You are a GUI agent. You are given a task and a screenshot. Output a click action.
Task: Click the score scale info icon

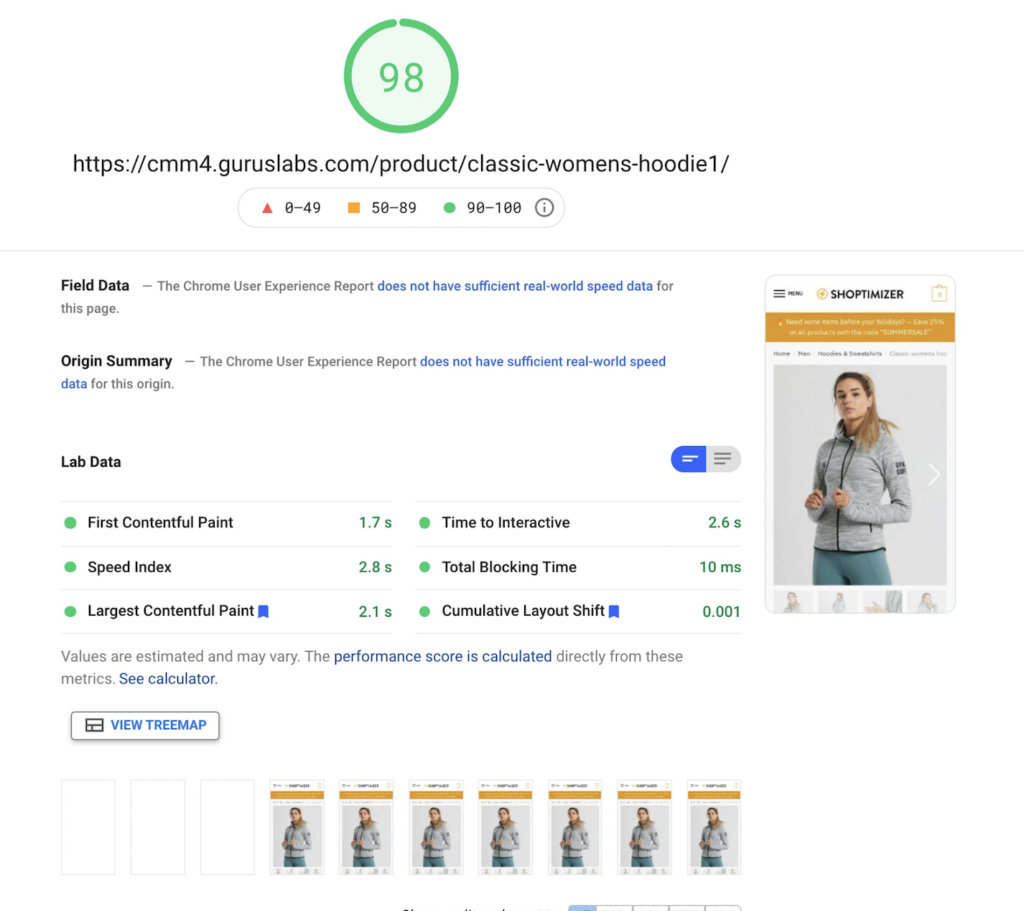tap(544, 208)
